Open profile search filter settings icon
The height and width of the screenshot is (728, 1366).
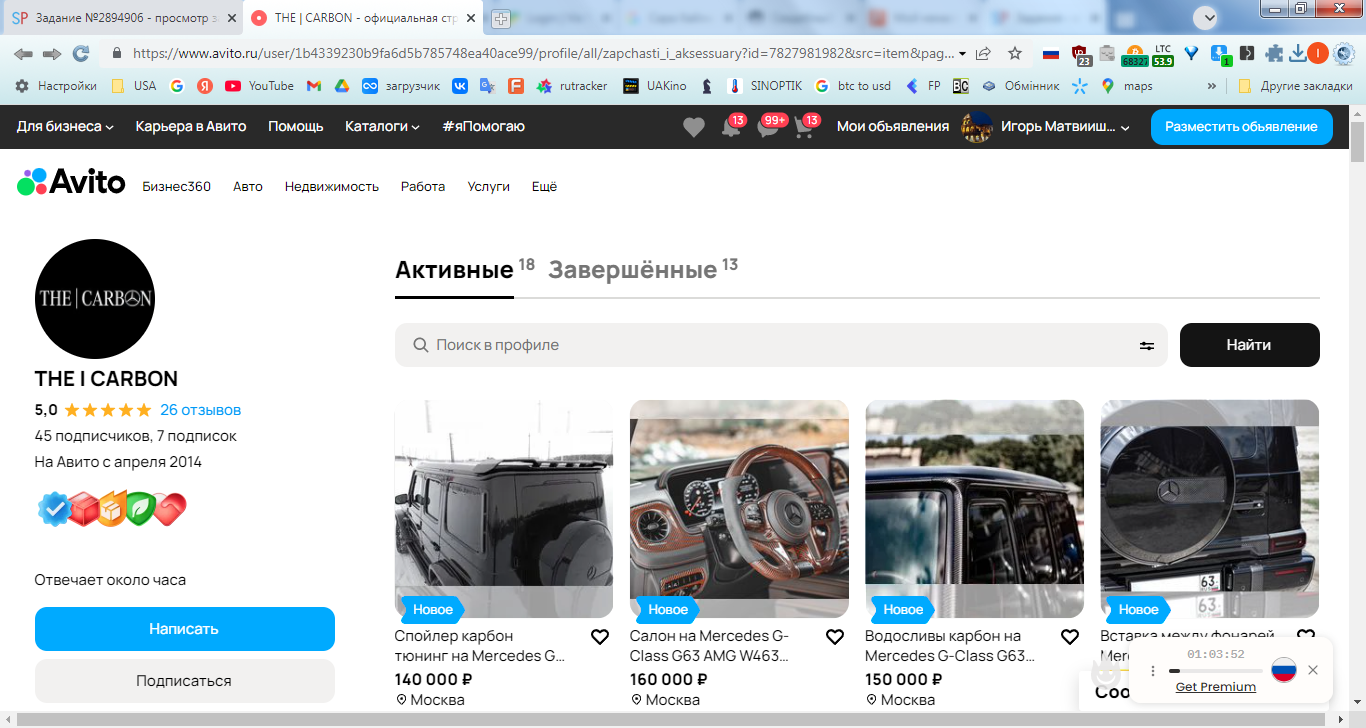[1147, 345]
